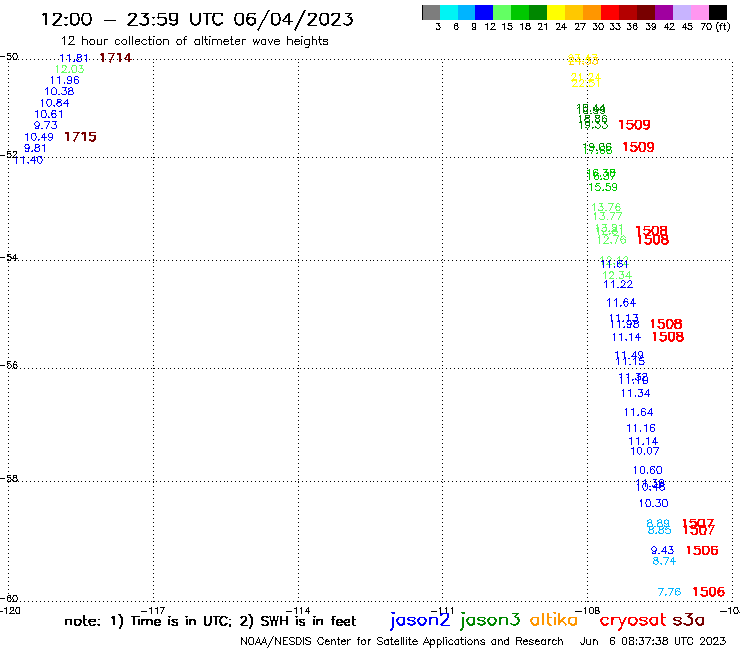Click the value 11.40 near latitude -52
This screenshot has width=740, height=650.
coord(28,160)
